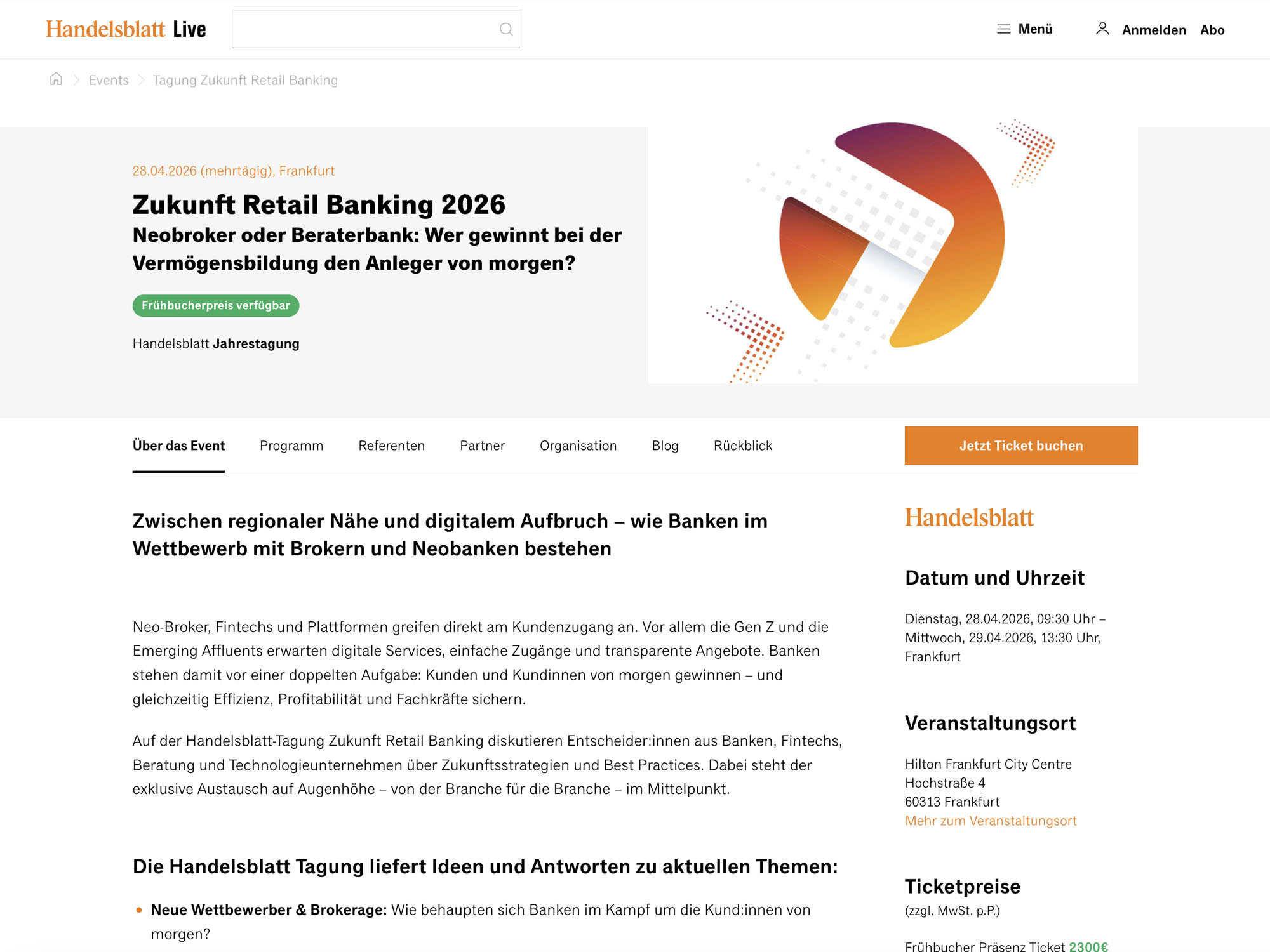Click Anmelden in the top navigation

pos(1154,29)
